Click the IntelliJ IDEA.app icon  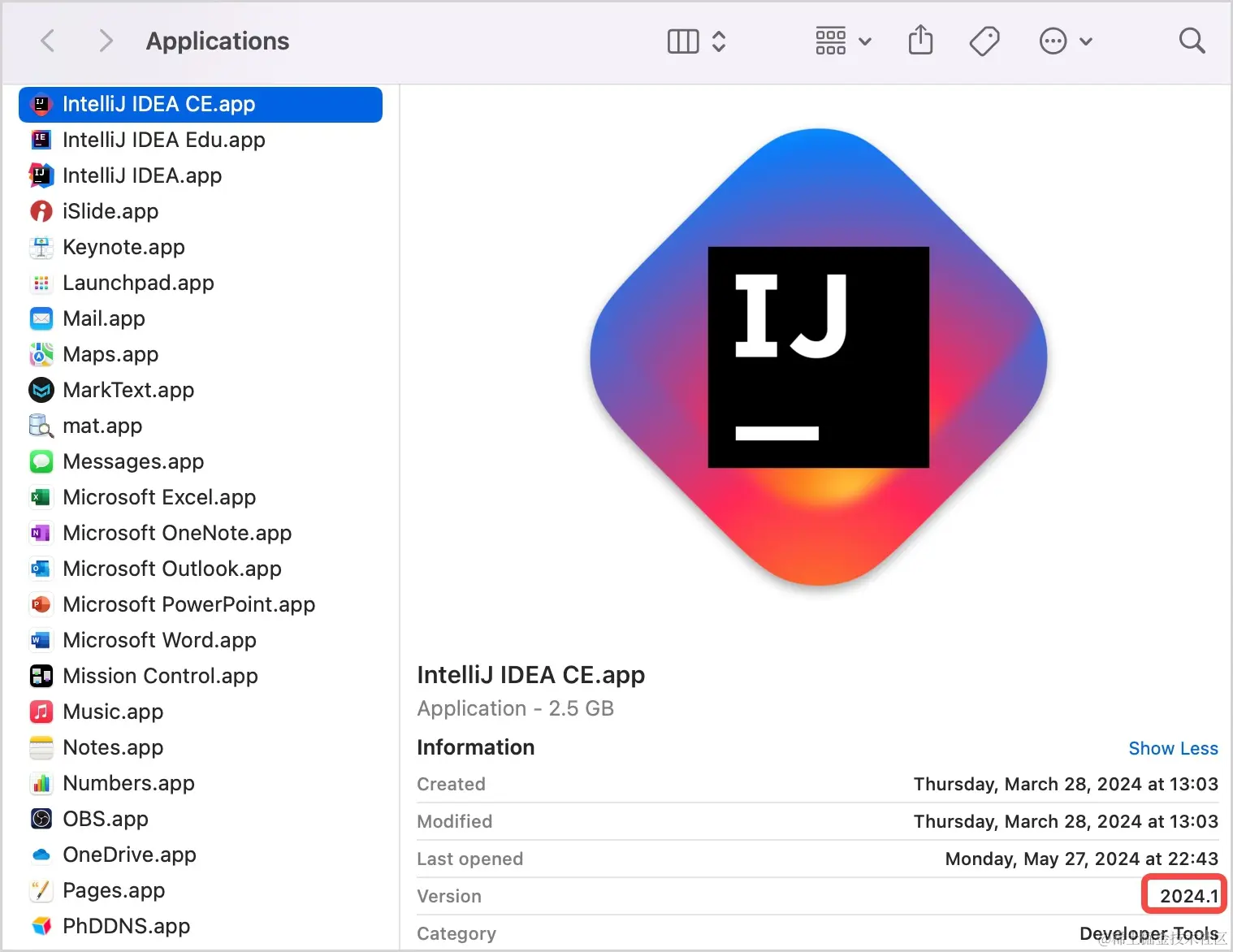pyautogui.click(x=41, y=175)
